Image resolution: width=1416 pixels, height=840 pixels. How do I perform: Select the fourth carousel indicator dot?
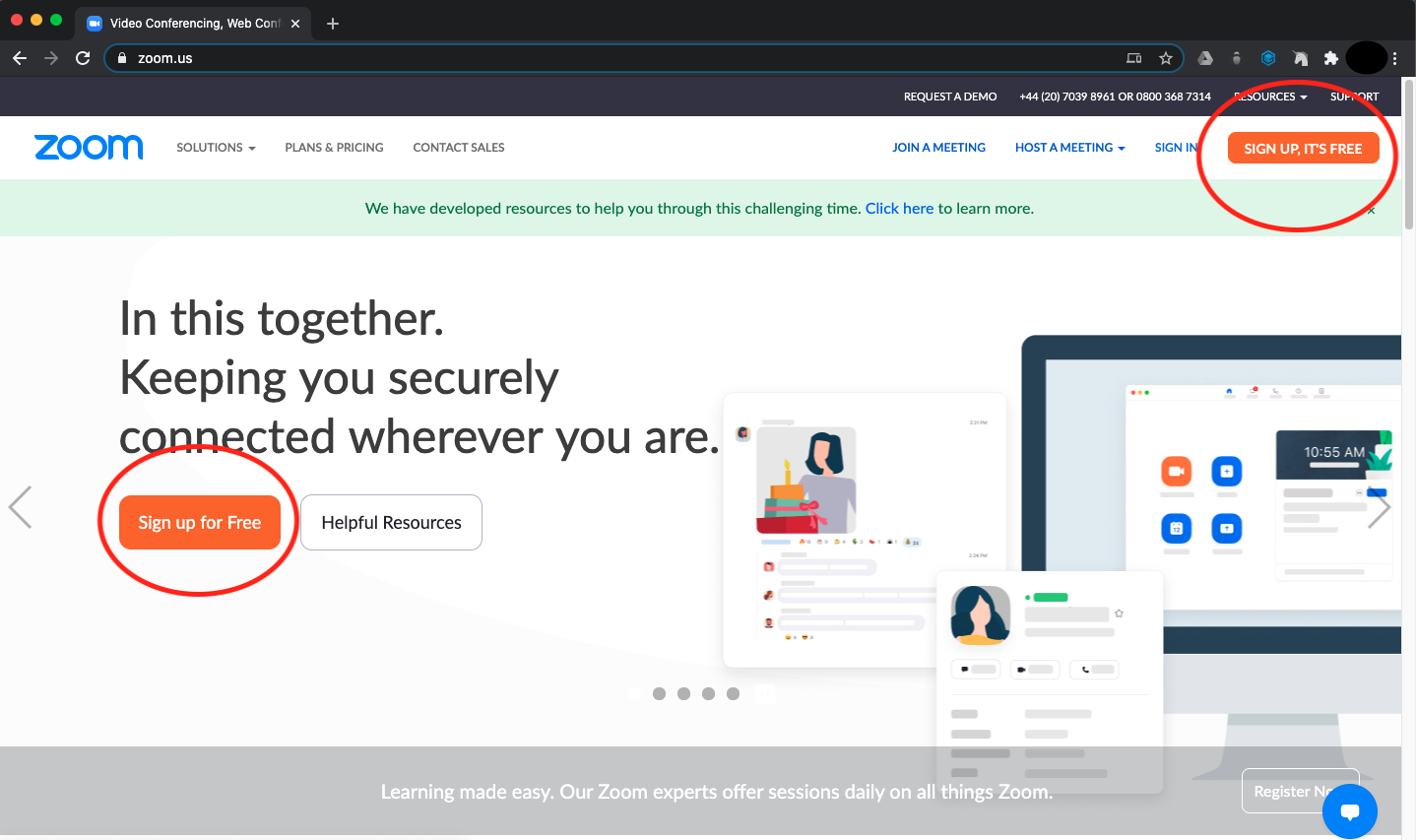(708, 694)
